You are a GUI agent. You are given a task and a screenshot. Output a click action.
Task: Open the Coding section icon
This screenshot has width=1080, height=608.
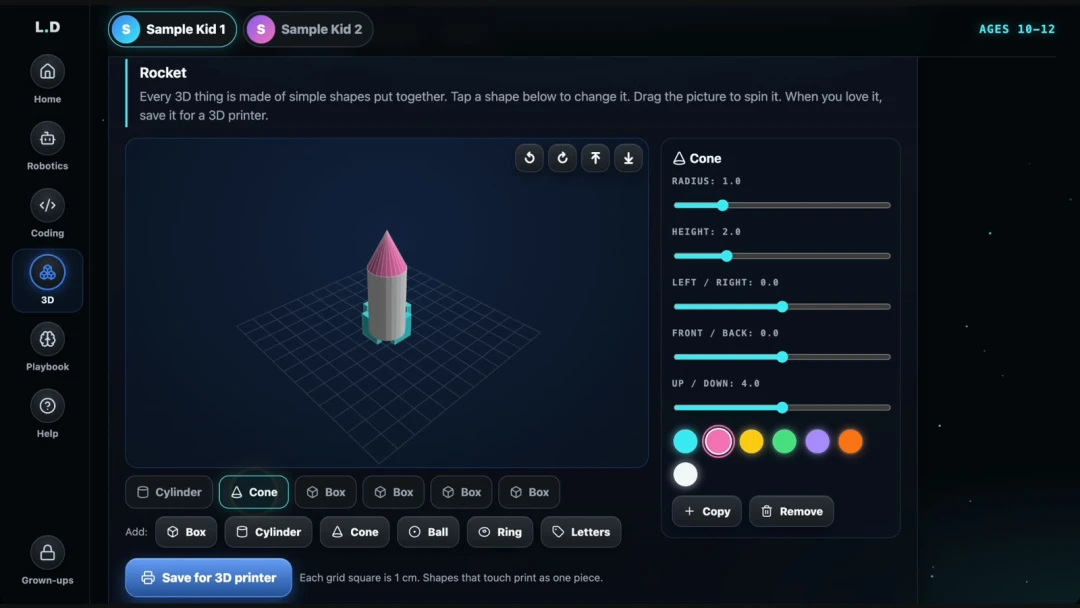click(48, 205)
